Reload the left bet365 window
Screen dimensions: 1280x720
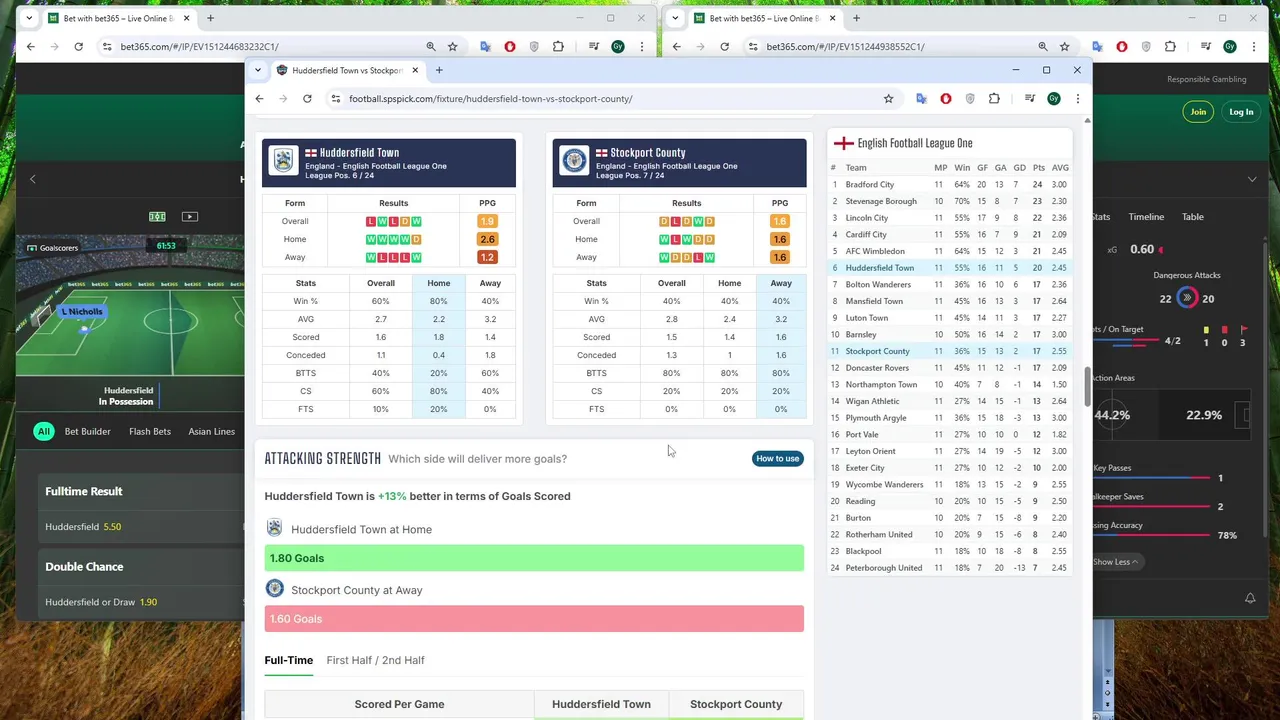[78, 46]
